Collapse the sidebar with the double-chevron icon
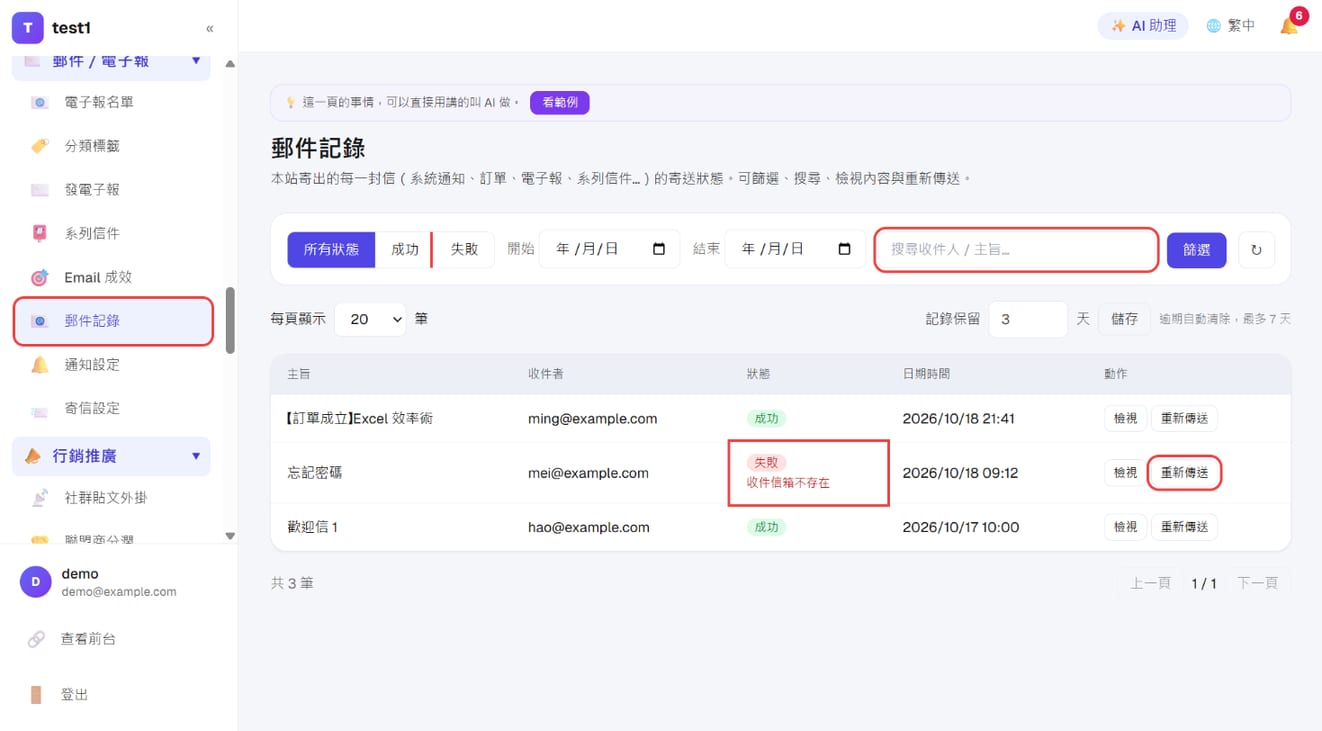Image resolution: width=1322 pixels, height=731 pixels. pyautogui.click(x=209, y=28)
